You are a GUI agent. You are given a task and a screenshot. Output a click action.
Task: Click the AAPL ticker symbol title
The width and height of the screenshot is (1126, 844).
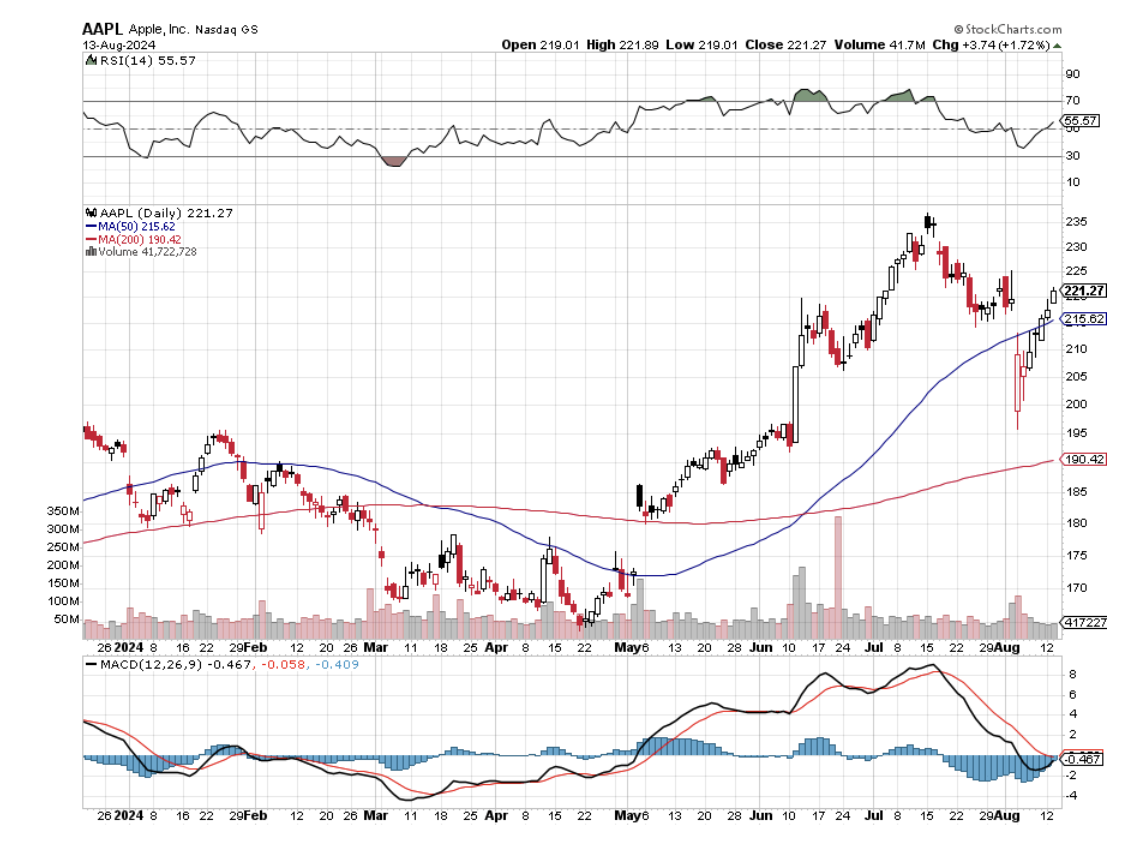(x=103, y=29)
